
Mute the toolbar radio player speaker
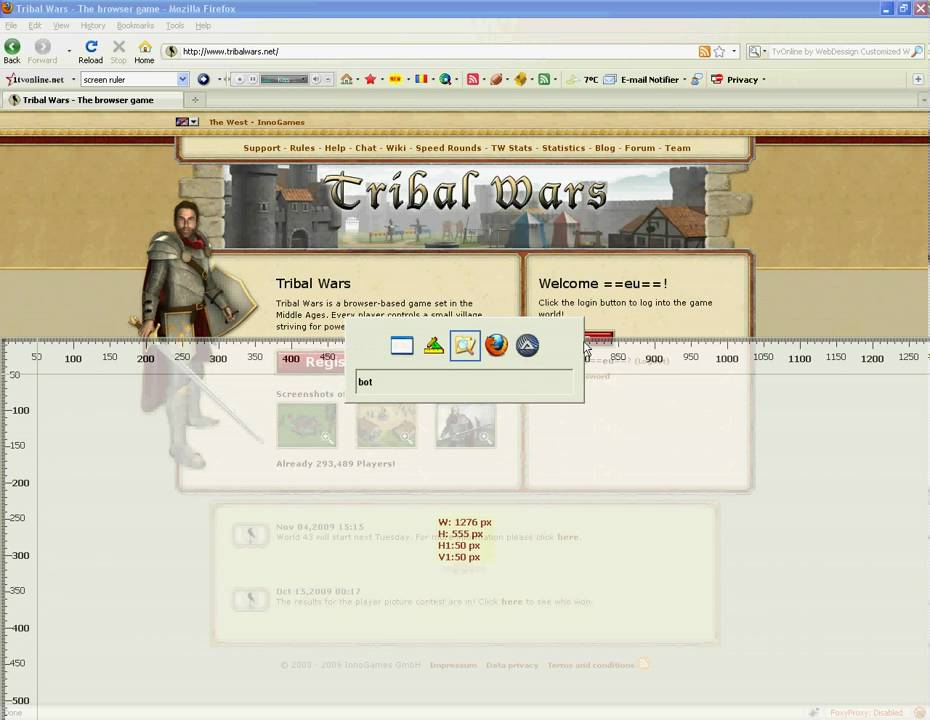tap(316, 79)
